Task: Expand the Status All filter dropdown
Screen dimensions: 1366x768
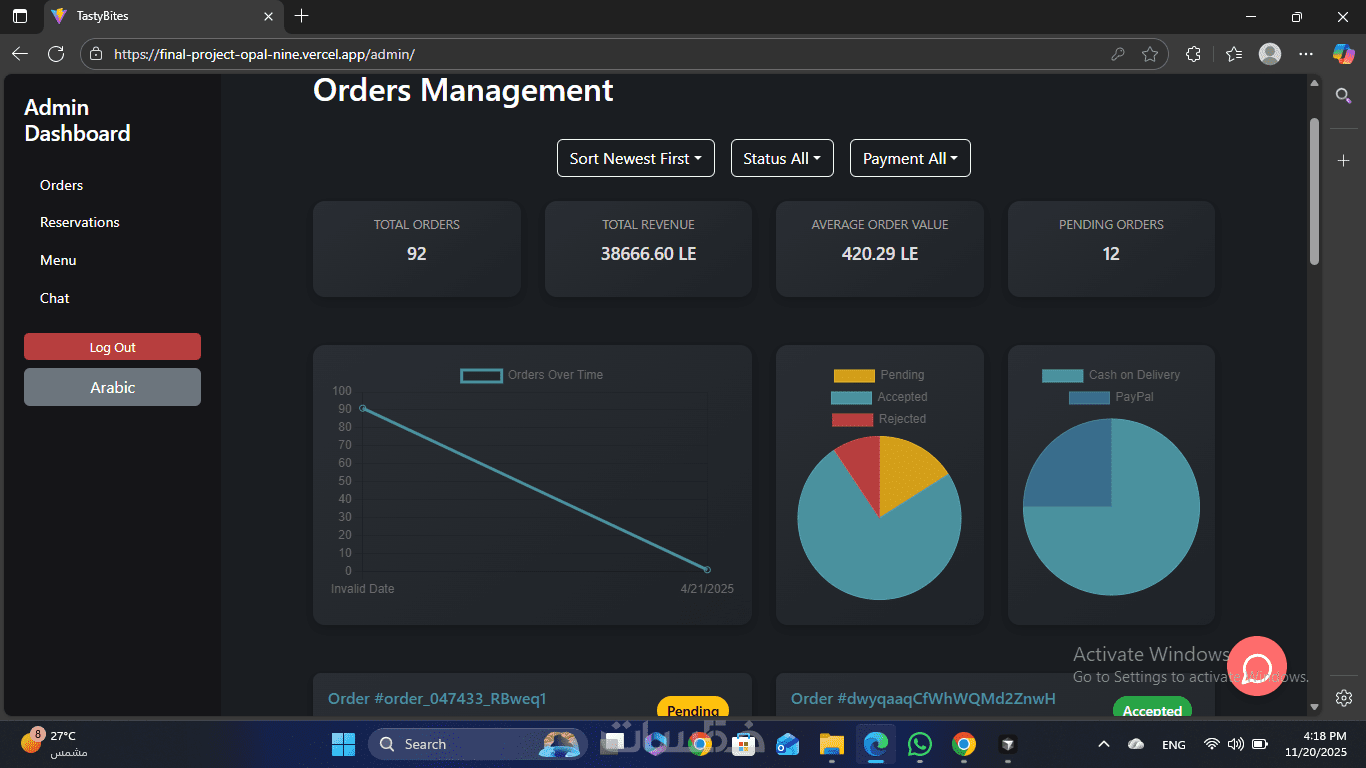Action: (x=782, y=158)
